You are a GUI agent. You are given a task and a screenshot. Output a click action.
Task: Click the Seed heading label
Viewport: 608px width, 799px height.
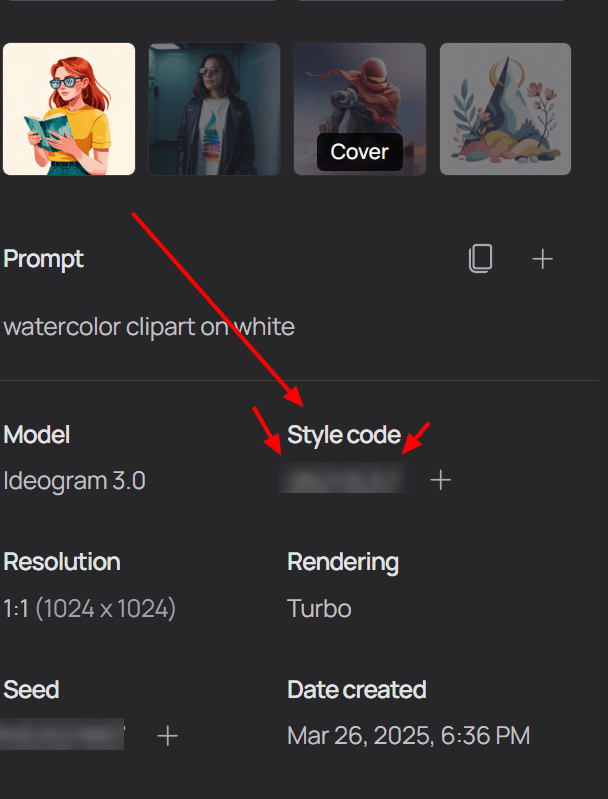point(32,690)
